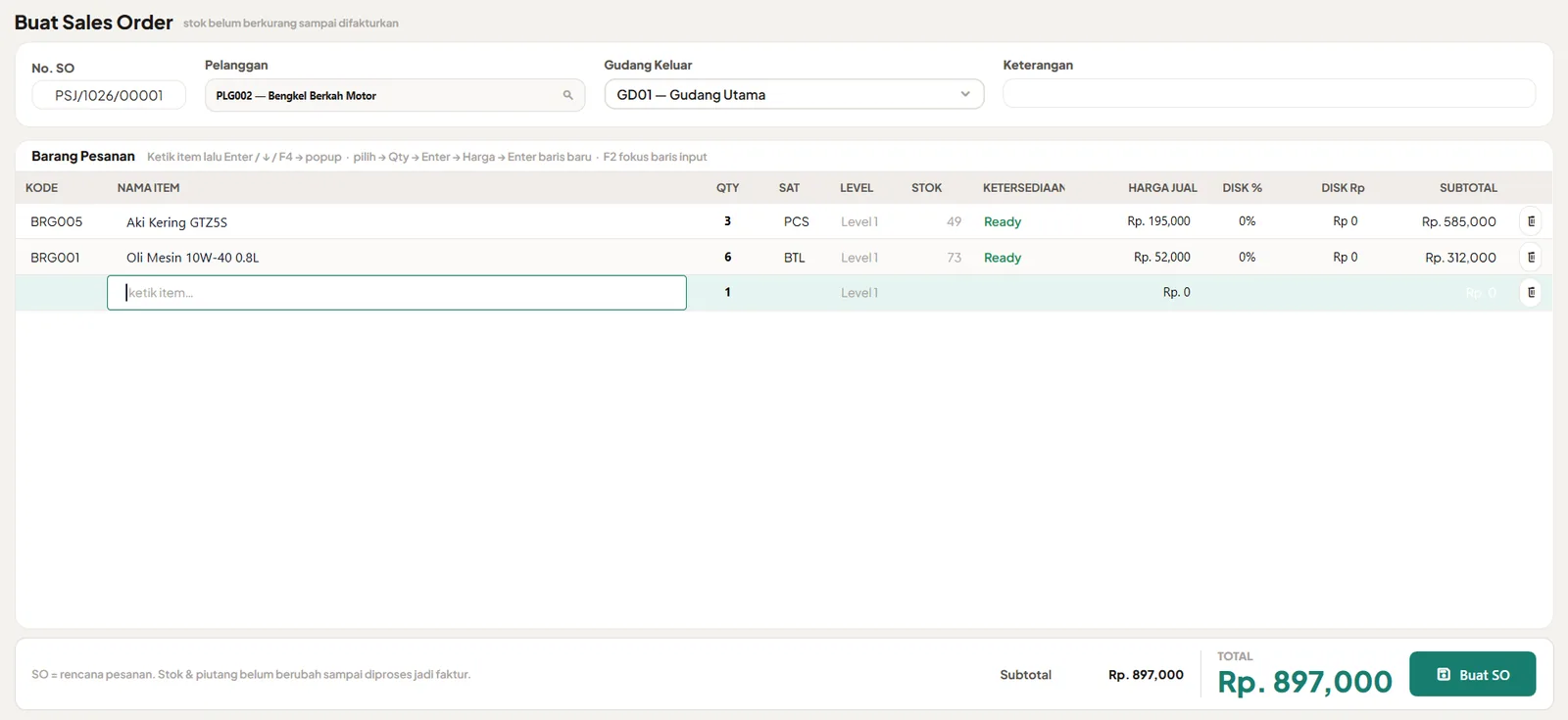
Task: Delete the Aki Kering GTZ5S row
Action: tap(1531, 221)
